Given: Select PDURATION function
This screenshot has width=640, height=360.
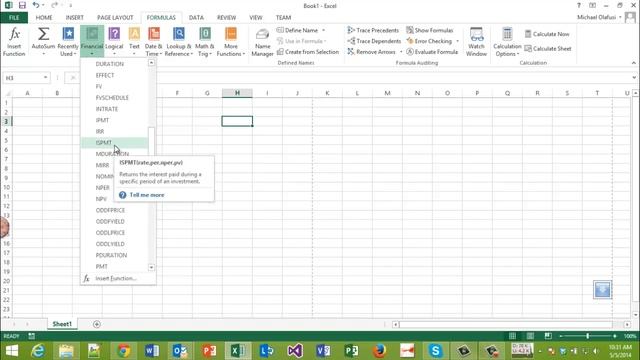Looking at the screenshot, I should pyautogui.click(x=114, y=255).
